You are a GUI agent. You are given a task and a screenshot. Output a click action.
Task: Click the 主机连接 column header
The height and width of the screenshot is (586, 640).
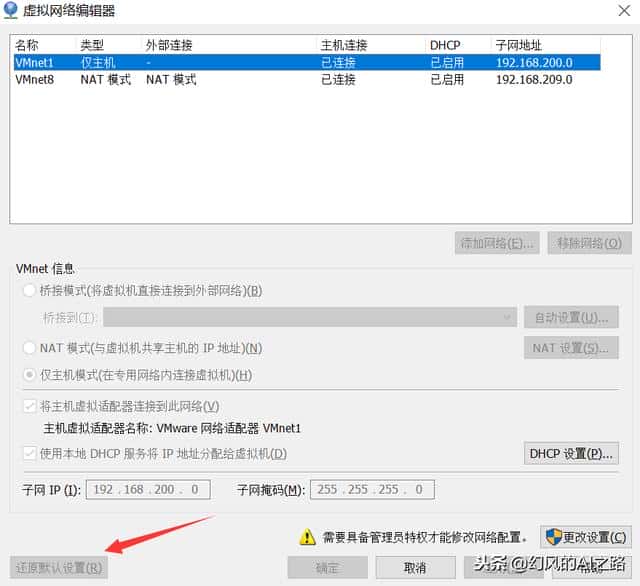(x=371, y=45)
